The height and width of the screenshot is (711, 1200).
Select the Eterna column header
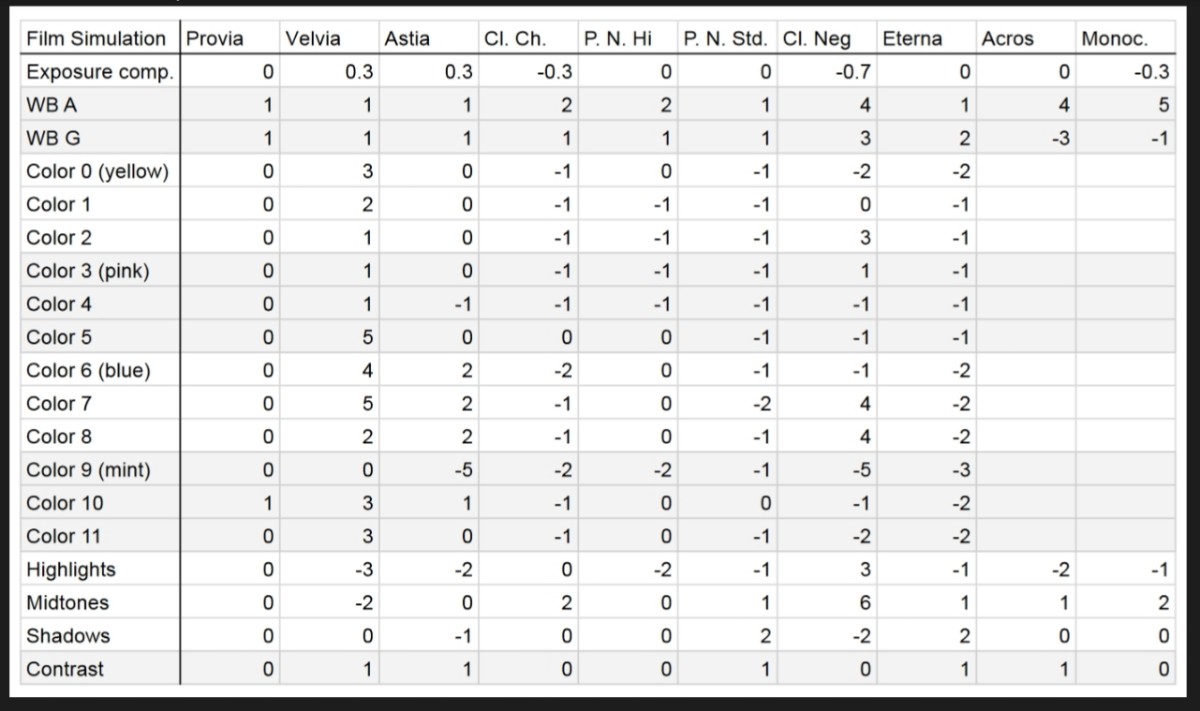click(x=912, y=39)
